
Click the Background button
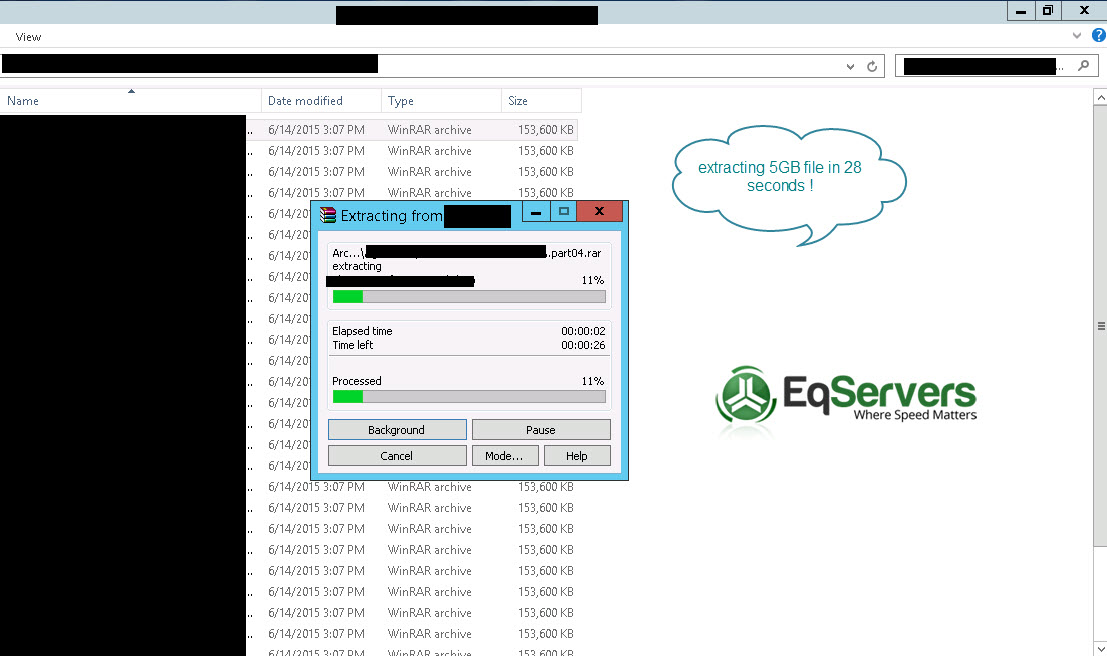tap(397, 429)
